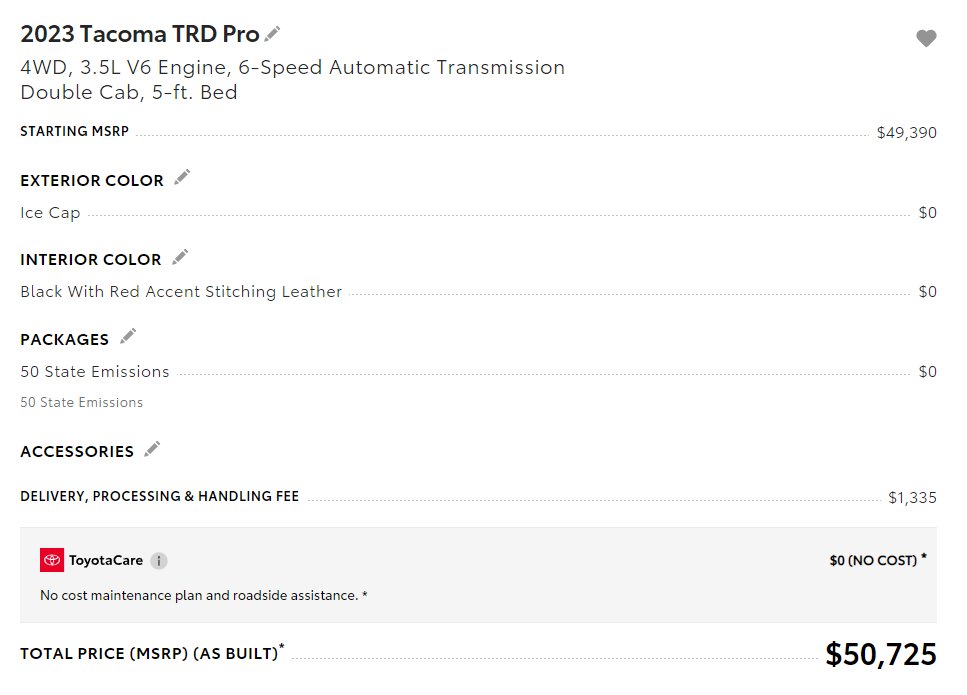
Task: Click the ToyotaCare label
Action: pos(106,560)
